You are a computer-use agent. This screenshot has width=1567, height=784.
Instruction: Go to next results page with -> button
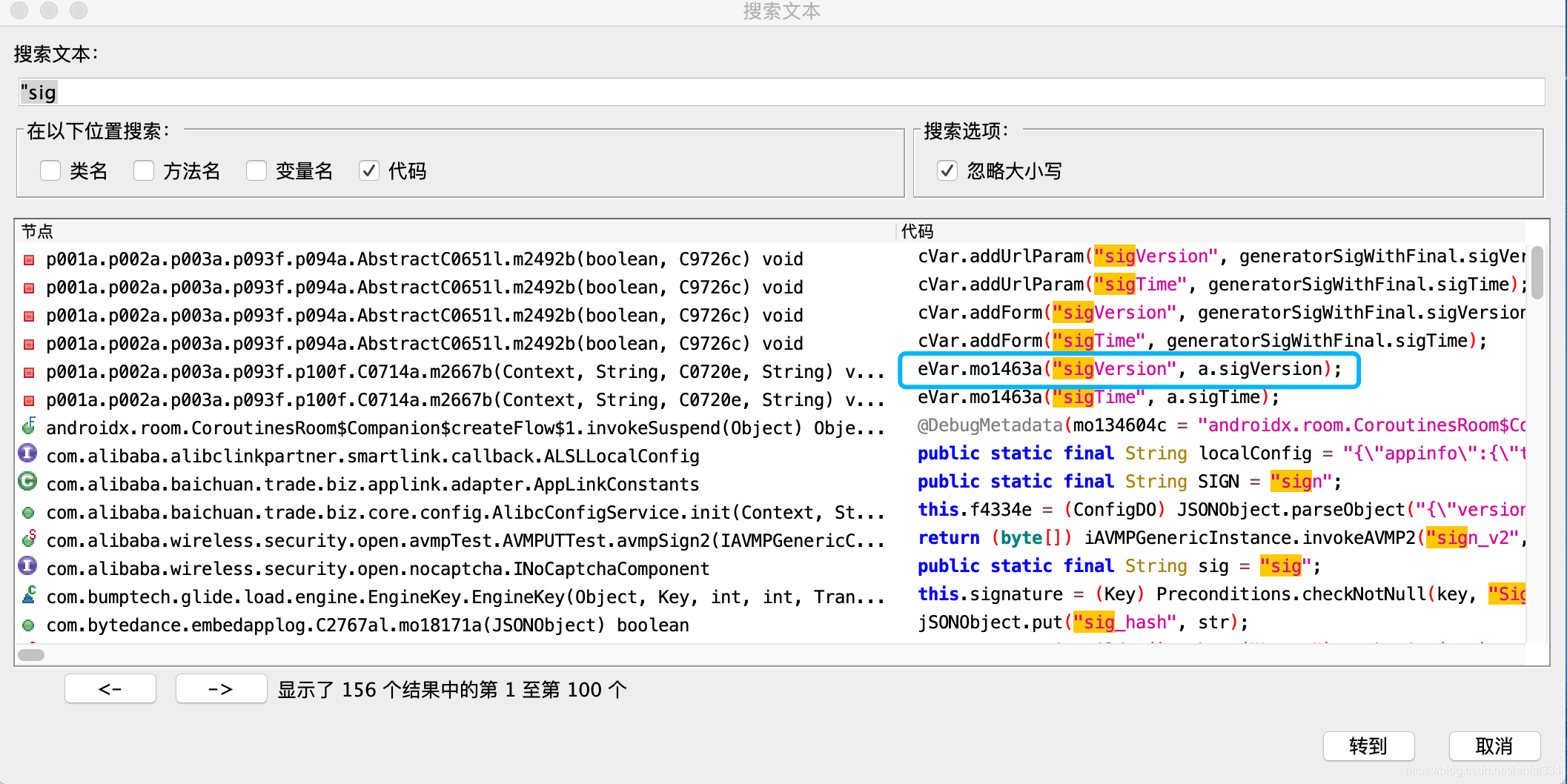coord(221,689)
